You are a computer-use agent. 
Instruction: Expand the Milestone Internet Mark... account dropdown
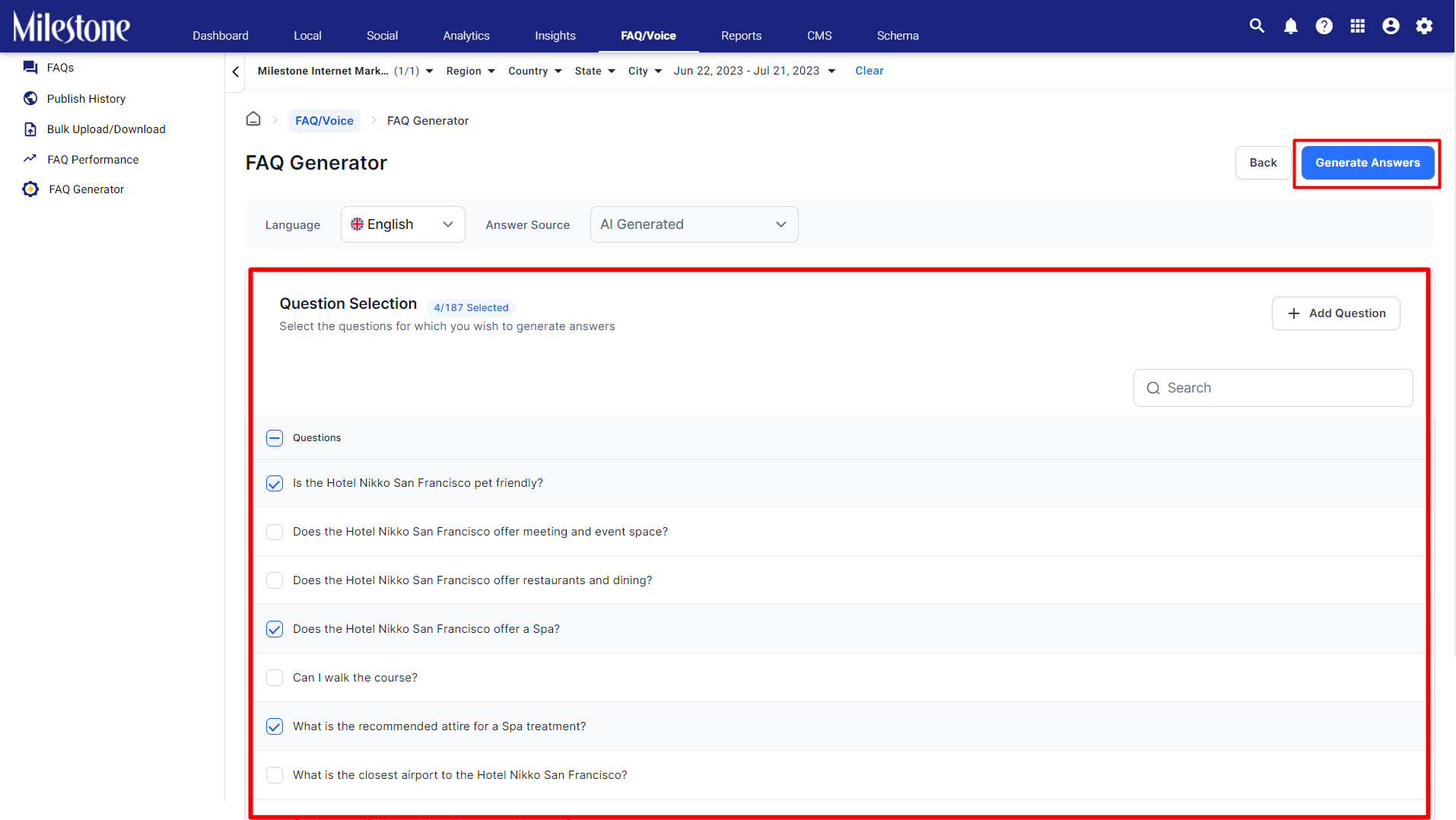[345, 71]
